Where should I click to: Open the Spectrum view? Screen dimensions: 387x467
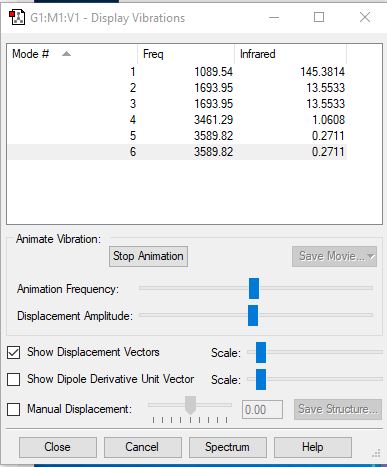228,447
